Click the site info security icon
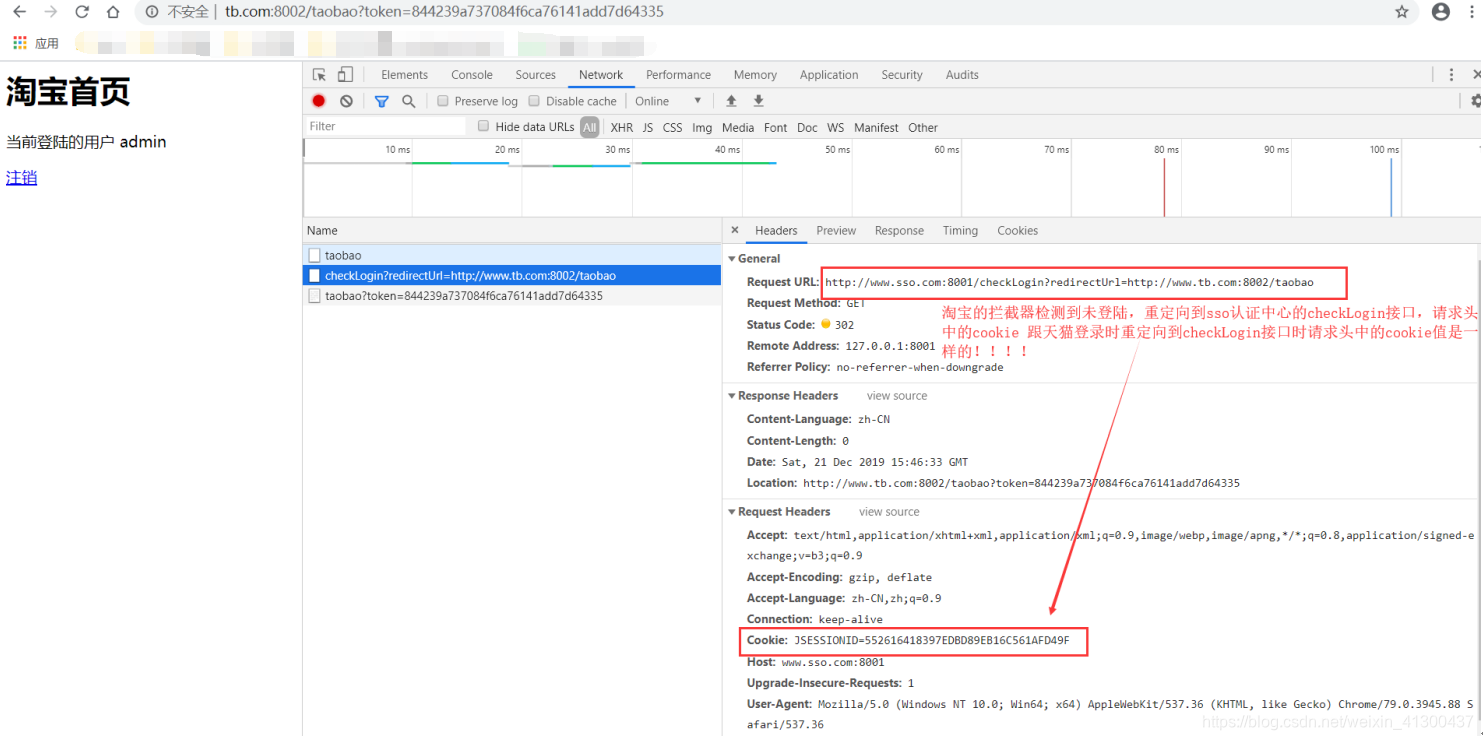This screenshot has width=1483, height=740. point(152,12)
